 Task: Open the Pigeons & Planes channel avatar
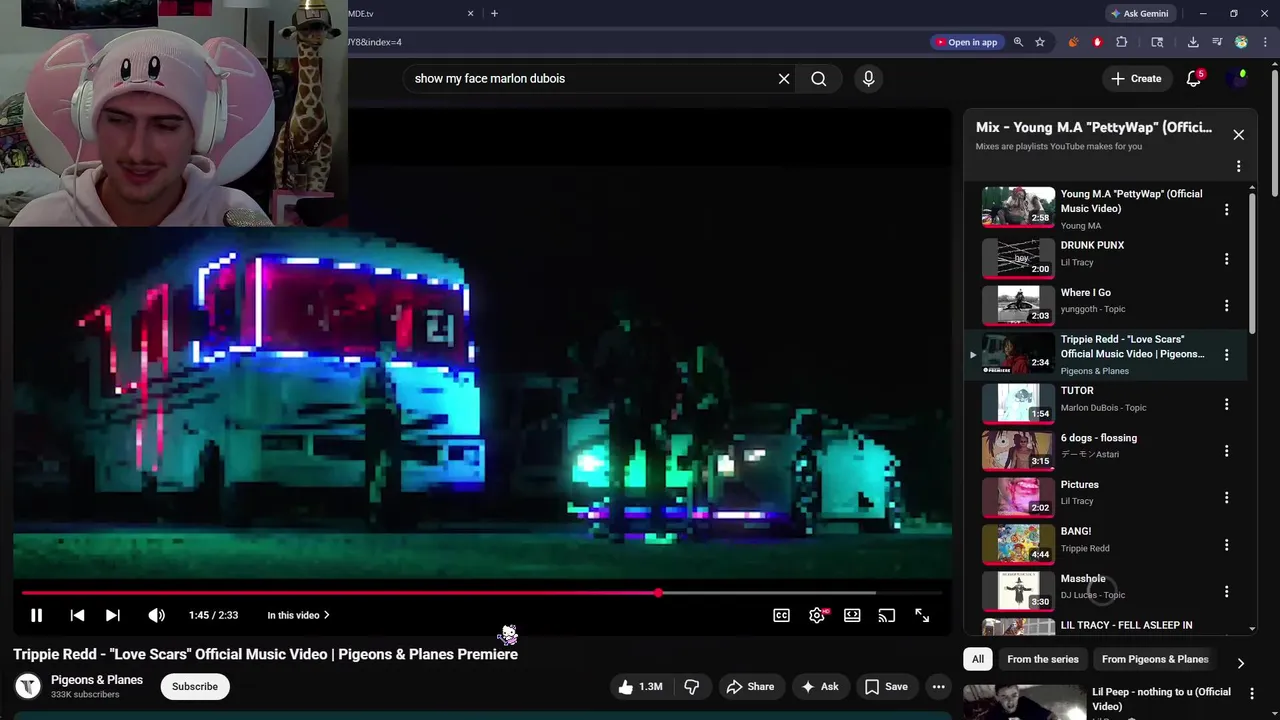point(28,686)
